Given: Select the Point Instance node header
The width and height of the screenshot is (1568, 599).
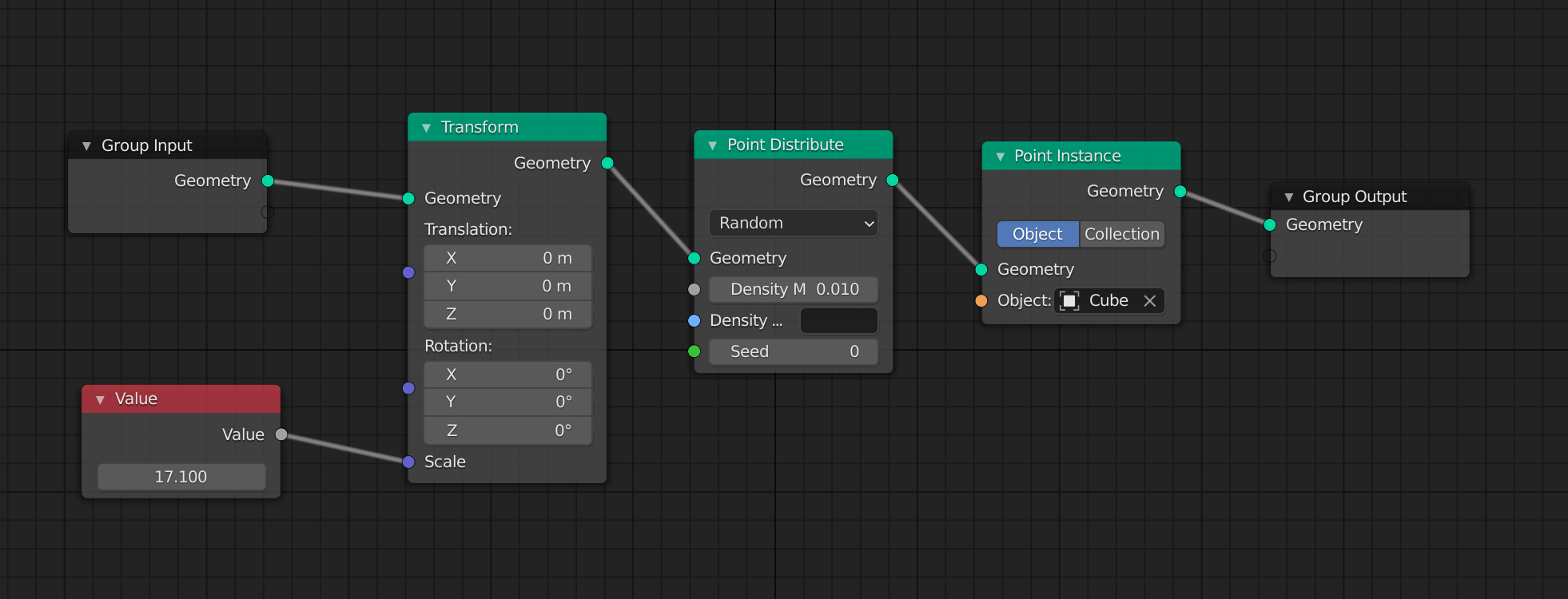Looking at the screenshot, I should (x=1081, y=156).
